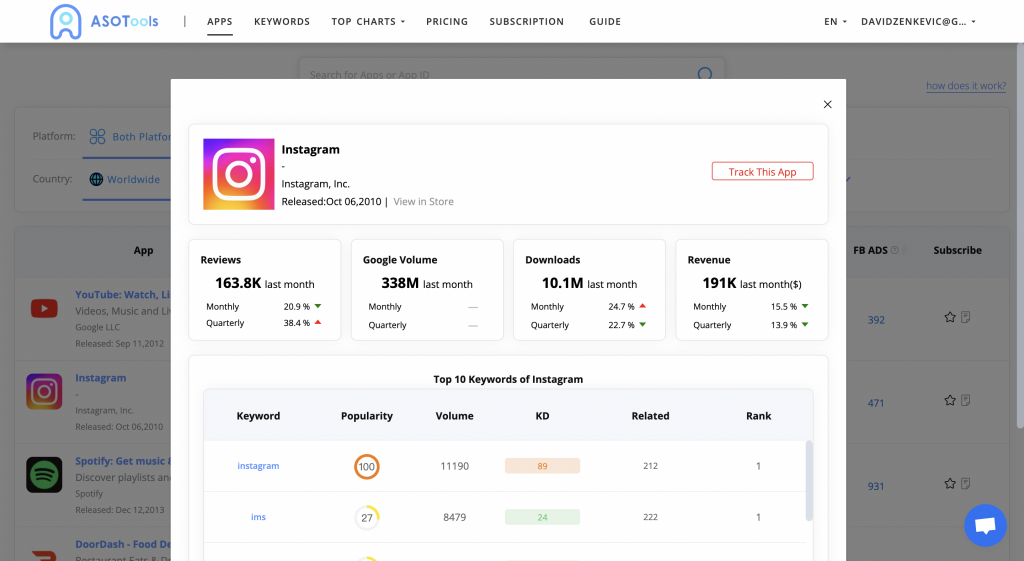Click the Both Platforms icon
The height and width of the screenshot is (561, 1024).
pos(97,136)
